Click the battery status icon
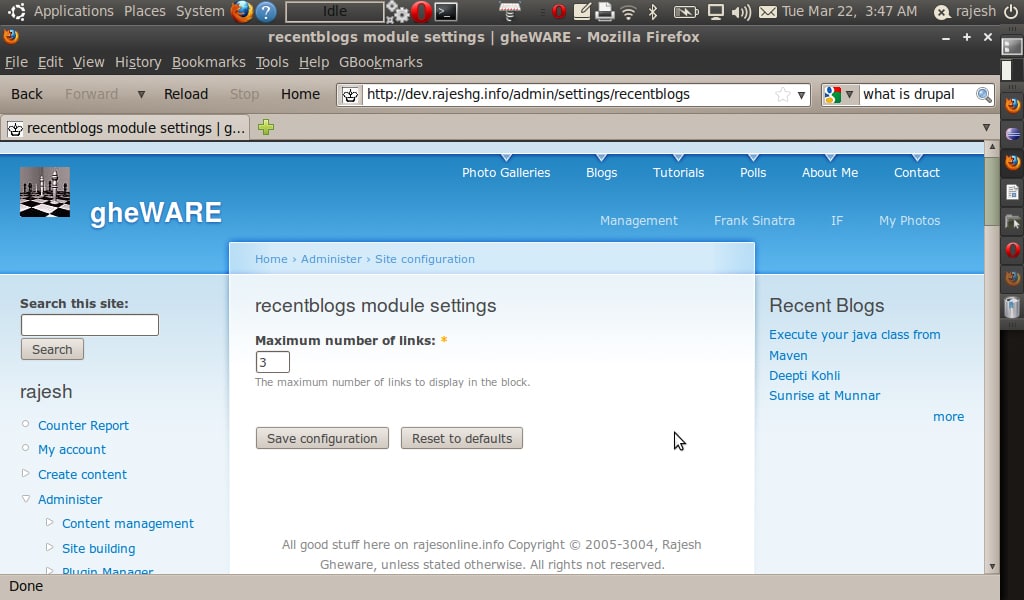This screenshot has height=600, width=1024. (x=686, y=11)
